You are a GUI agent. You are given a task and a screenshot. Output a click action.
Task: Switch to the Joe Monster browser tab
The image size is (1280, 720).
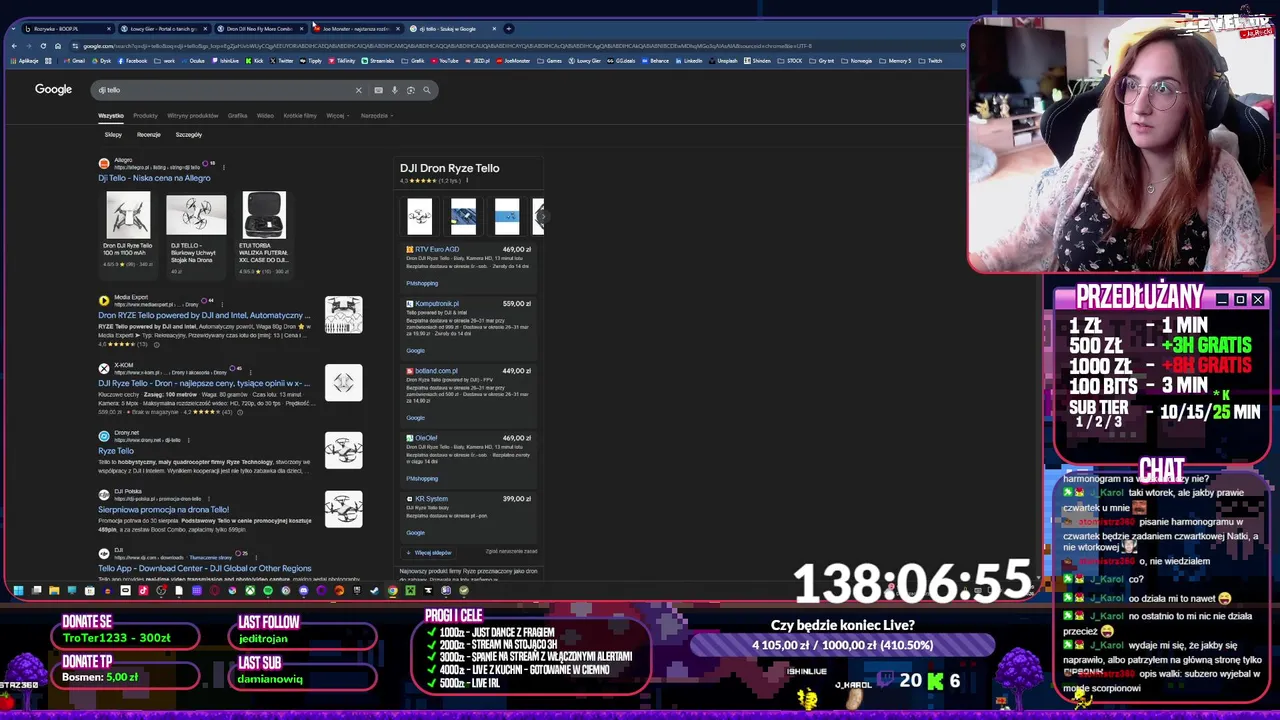[355, 28]
